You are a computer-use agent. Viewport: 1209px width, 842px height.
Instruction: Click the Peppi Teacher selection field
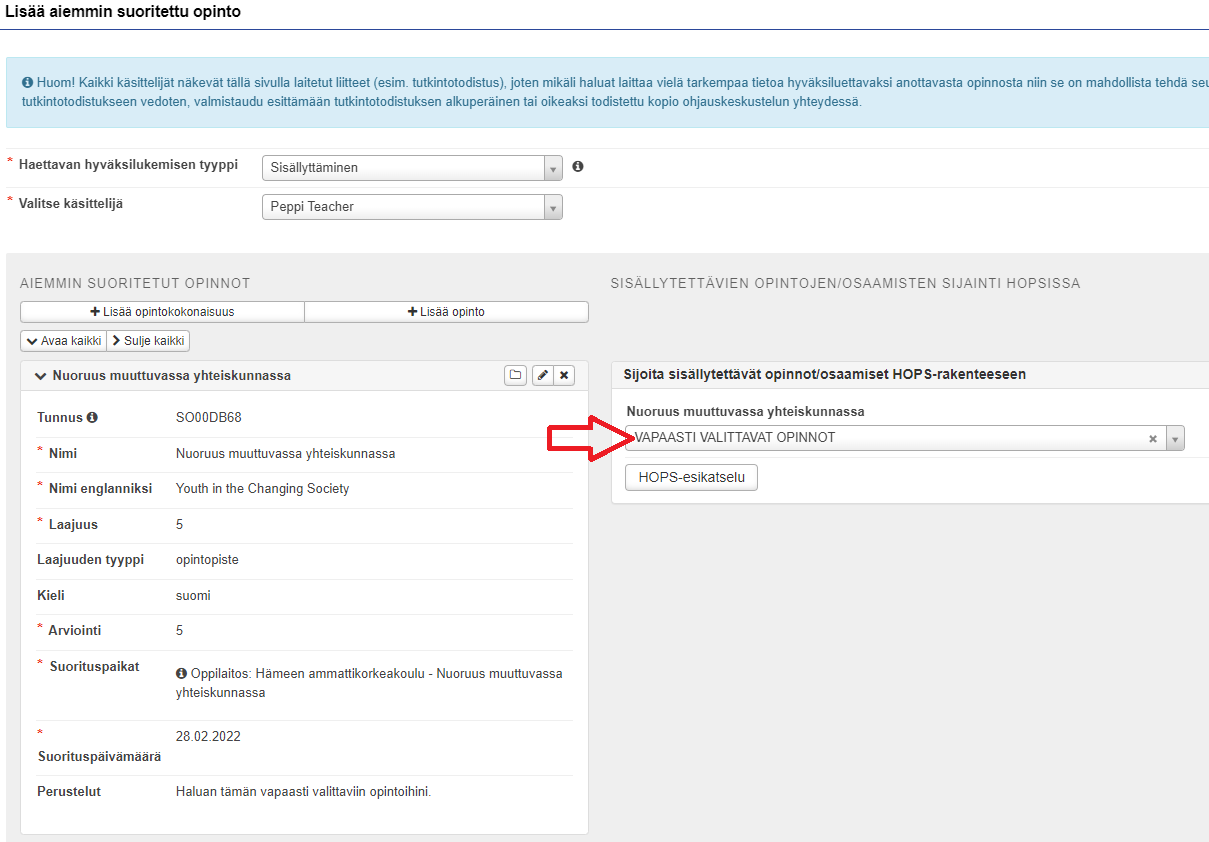click(x=412, y=207)
